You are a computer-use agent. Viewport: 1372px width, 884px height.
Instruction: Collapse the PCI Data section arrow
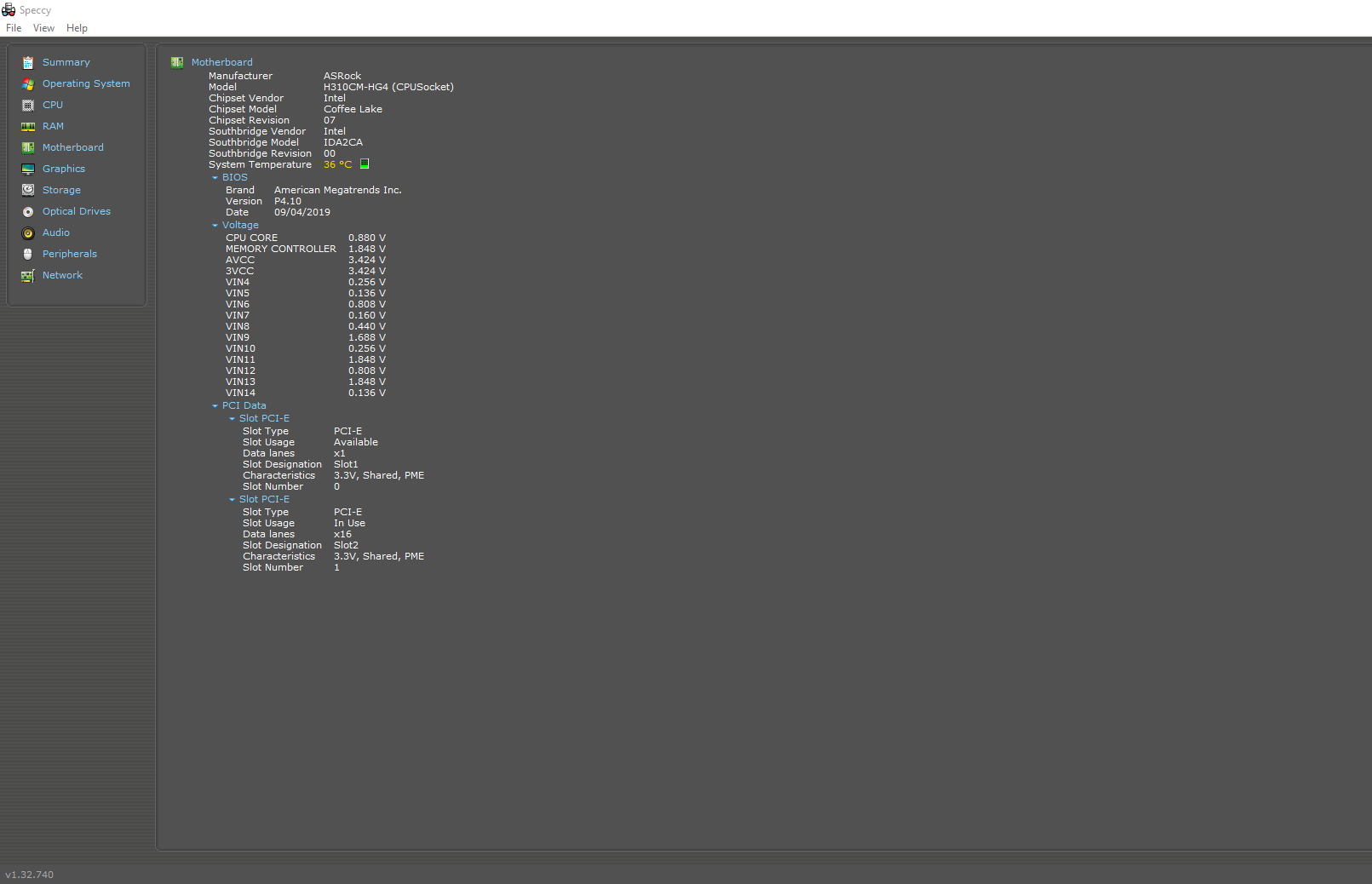tap(215, 406)
